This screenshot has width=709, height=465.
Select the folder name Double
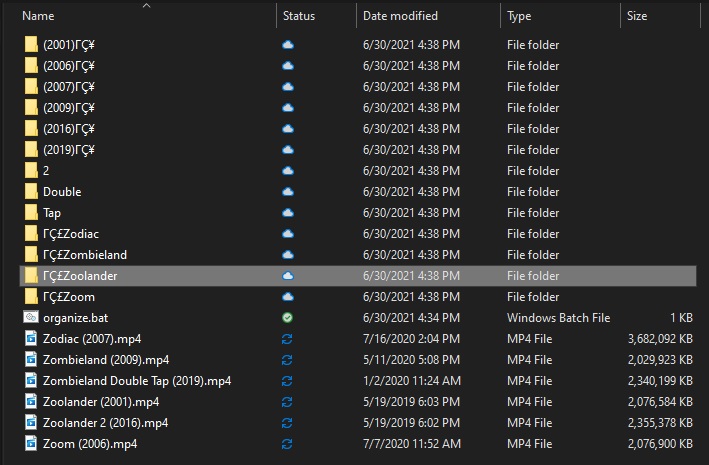click(62, 192)
